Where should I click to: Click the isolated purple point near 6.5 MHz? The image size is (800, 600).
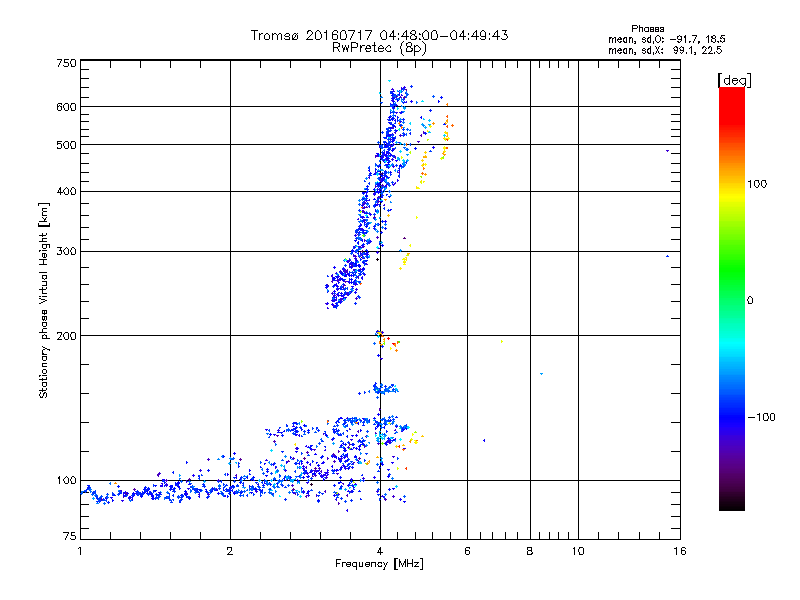point(484,440)
